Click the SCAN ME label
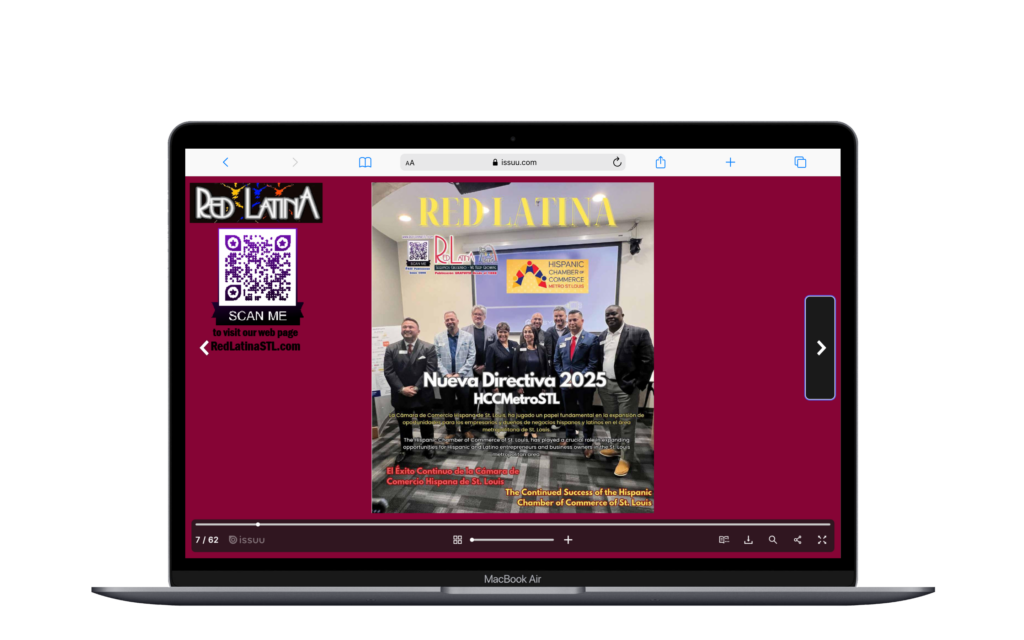The width and height of the screenshot is (1024, 640). (x=257, y=315)
